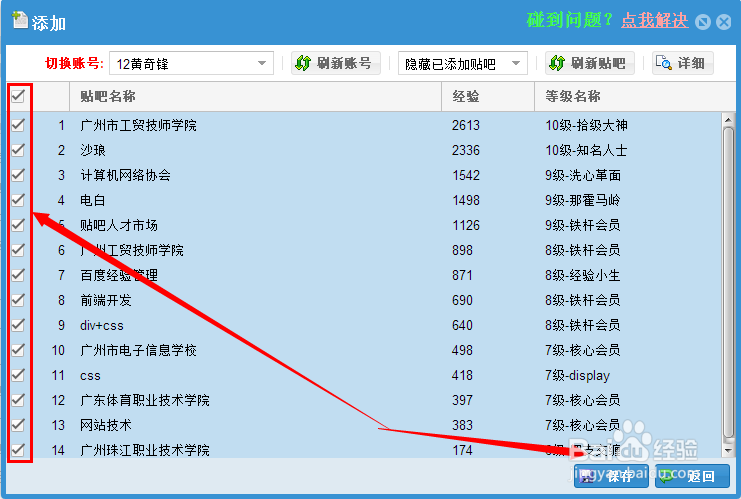The height and width of the screenshot is (499, 741).
Task: Open the account dropdown 12黄奇锋
Action: [x=191, y=63]
